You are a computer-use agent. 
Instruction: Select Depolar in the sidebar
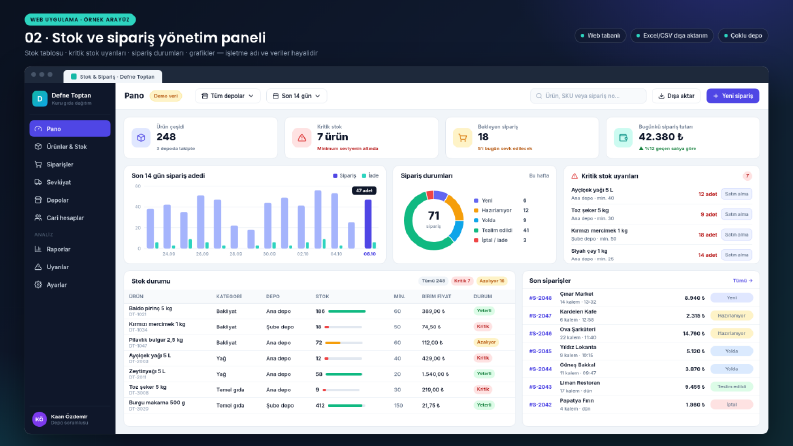point(70,200)
